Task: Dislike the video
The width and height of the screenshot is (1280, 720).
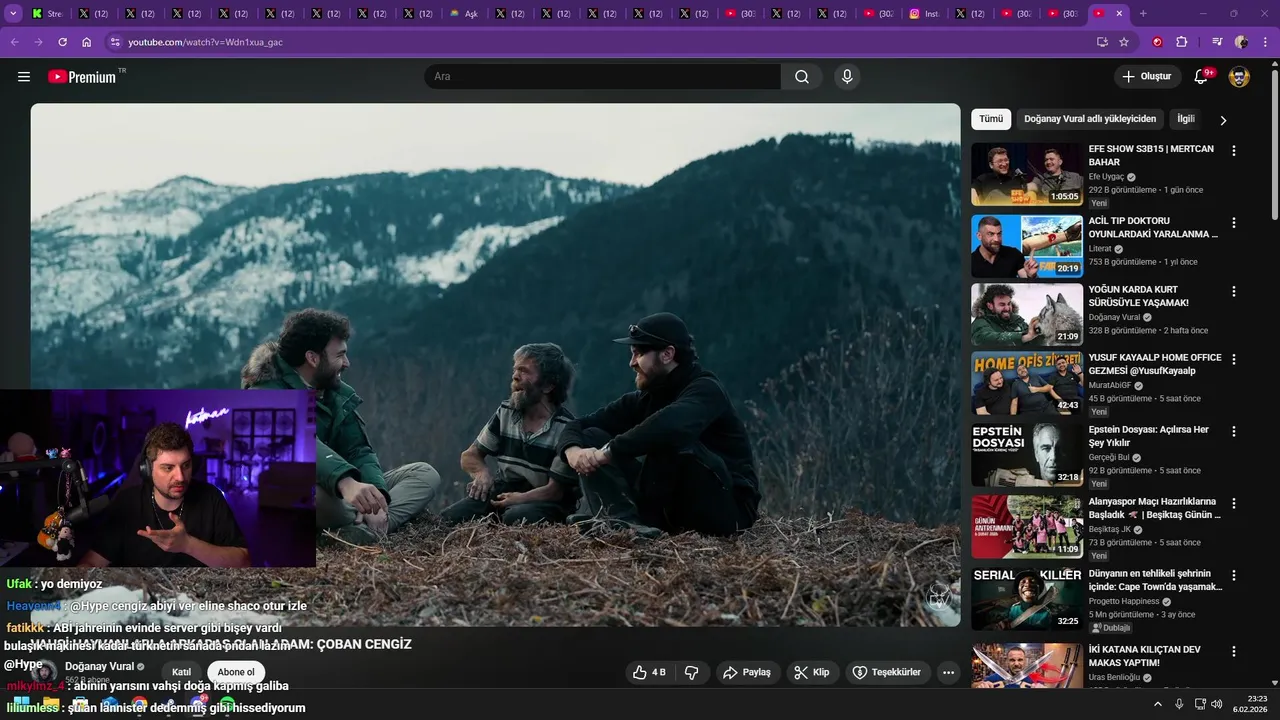Action: tap(692, 673)
